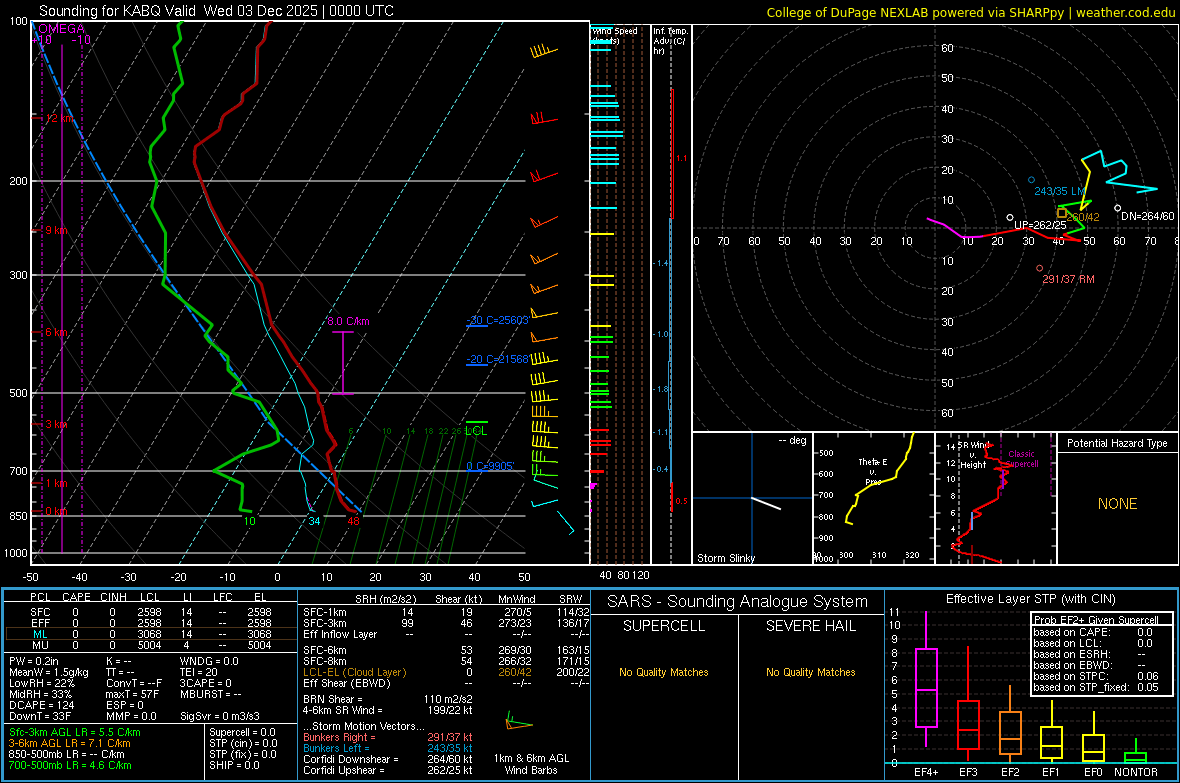This screenshot has height=783, width=1180.
Task: Click the maxT = 57F value
Action: tap(132, 694)
